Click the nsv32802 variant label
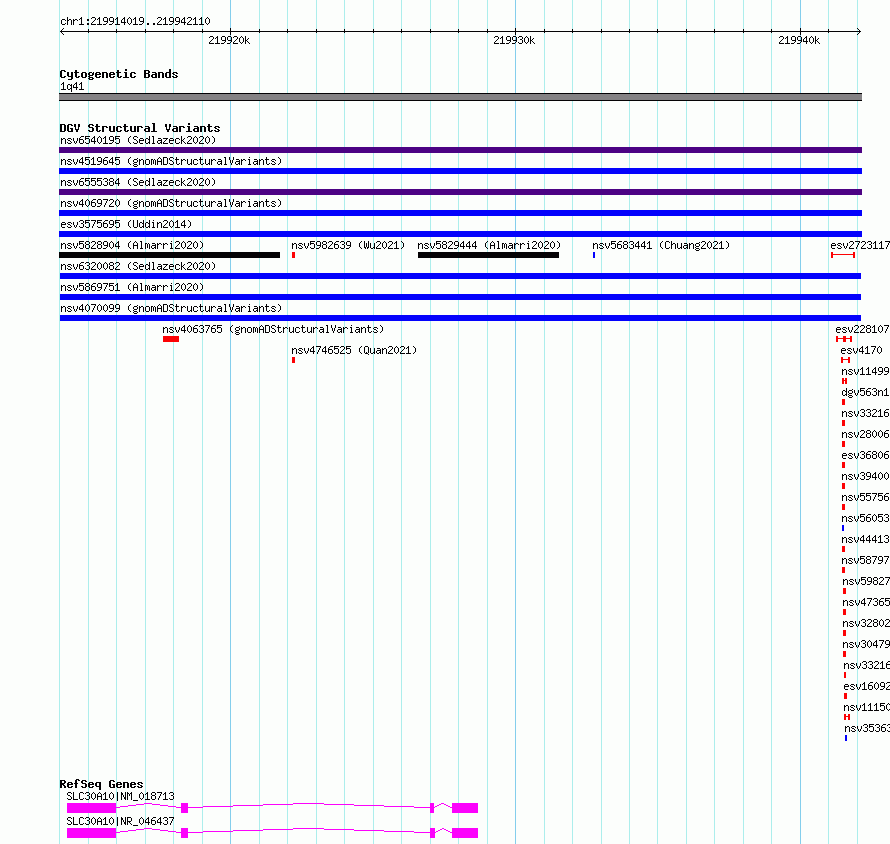Image resolution: width=890 pixels, height=844 pixels. tap(866, 623)
